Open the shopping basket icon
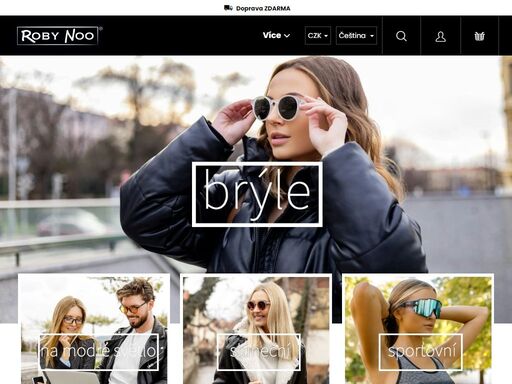 479,36
